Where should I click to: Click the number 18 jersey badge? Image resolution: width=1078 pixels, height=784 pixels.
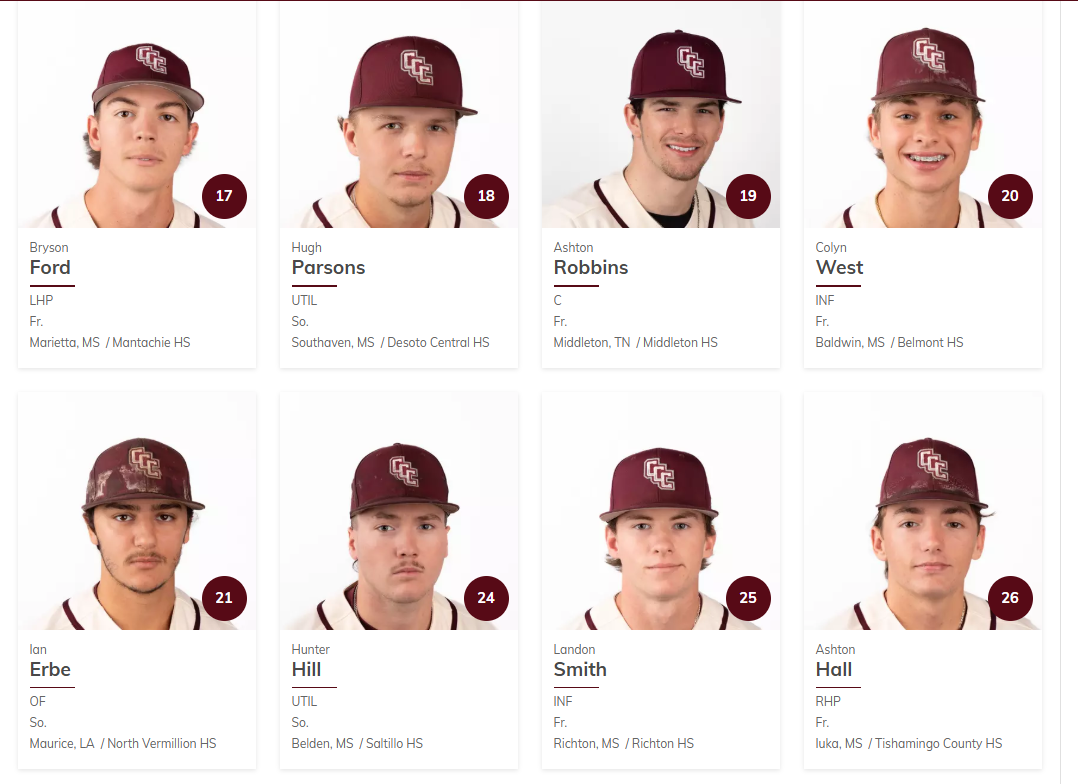[486, 196]
